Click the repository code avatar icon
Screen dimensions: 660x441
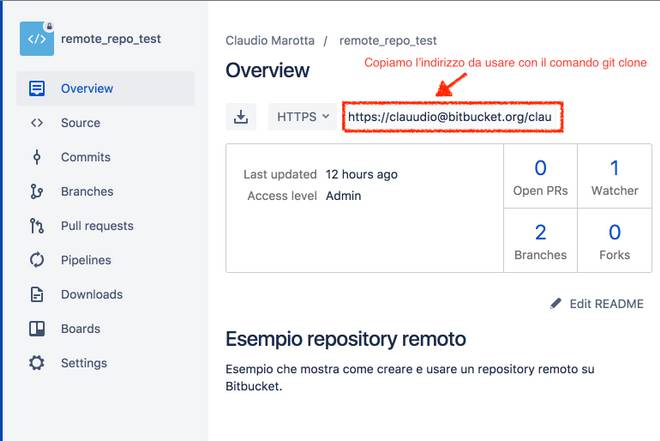pos(37,39)
